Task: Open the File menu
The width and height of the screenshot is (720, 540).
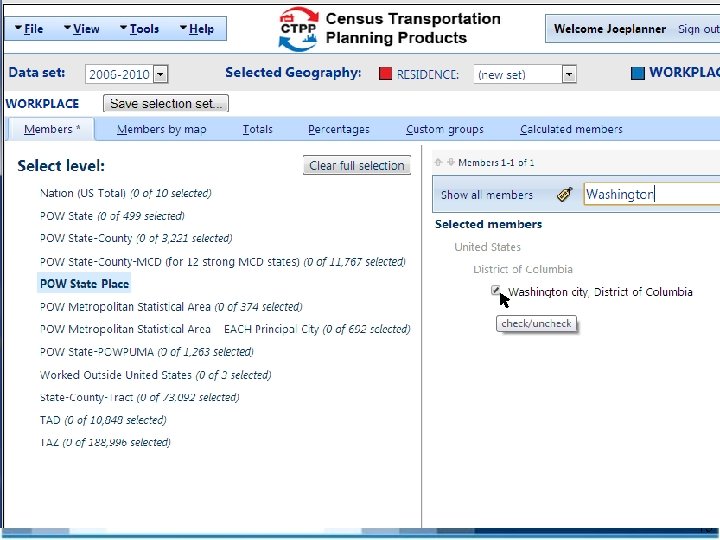Action: [29, 29]
